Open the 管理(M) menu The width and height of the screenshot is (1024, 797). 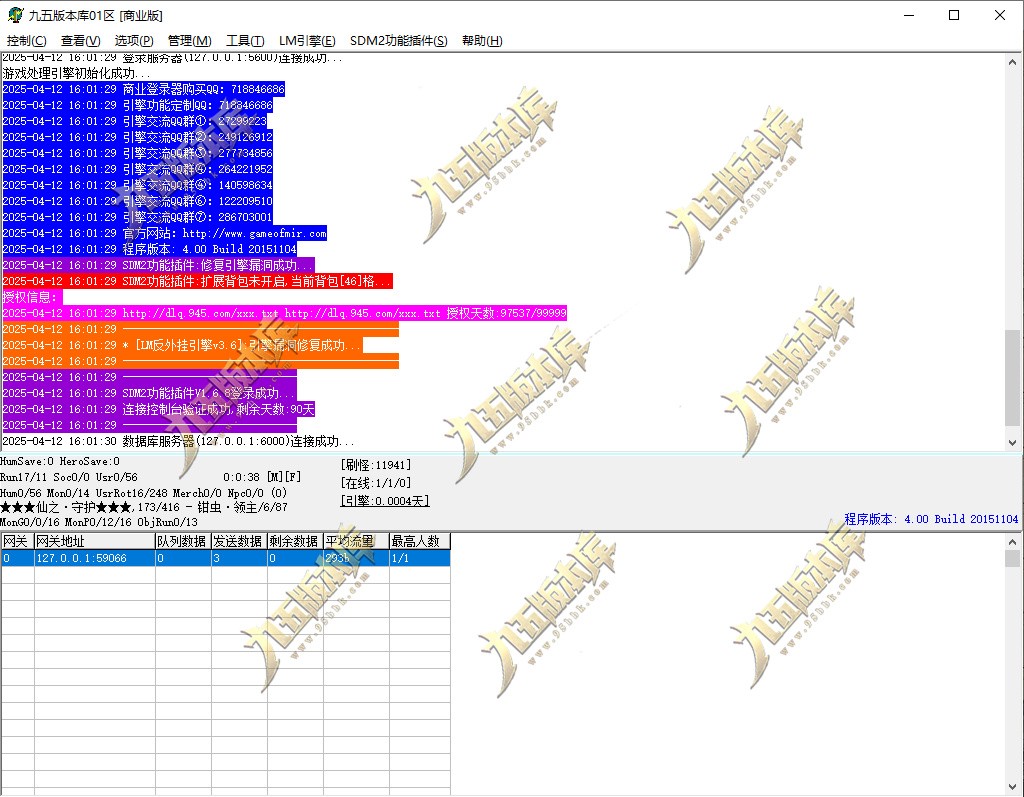coord(189,41)
